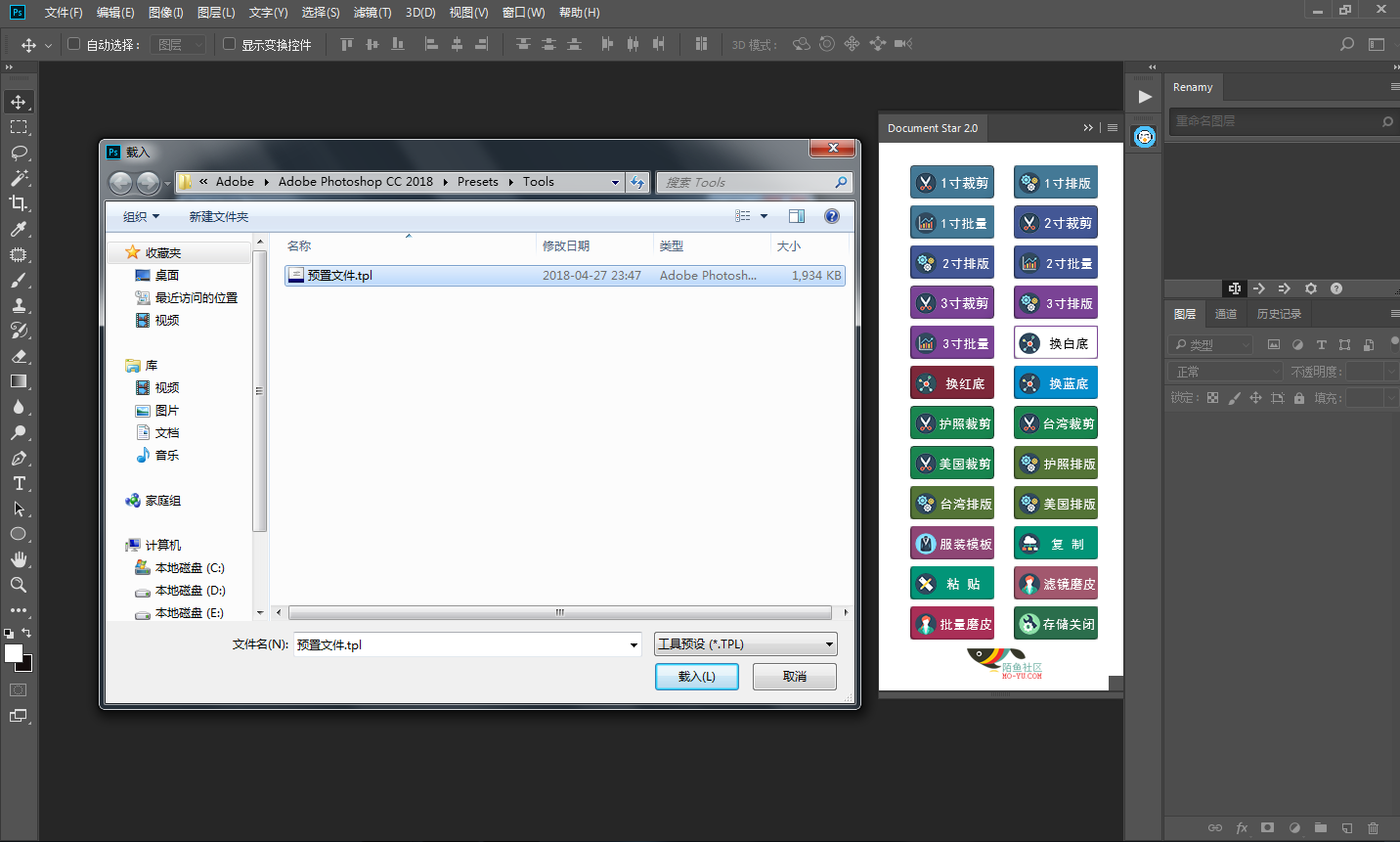Click the preview pane icon in the dialog
Image resolution: width=1400 pixels, height=842 pixels.
pyautogui.click(x=797, y=216)
